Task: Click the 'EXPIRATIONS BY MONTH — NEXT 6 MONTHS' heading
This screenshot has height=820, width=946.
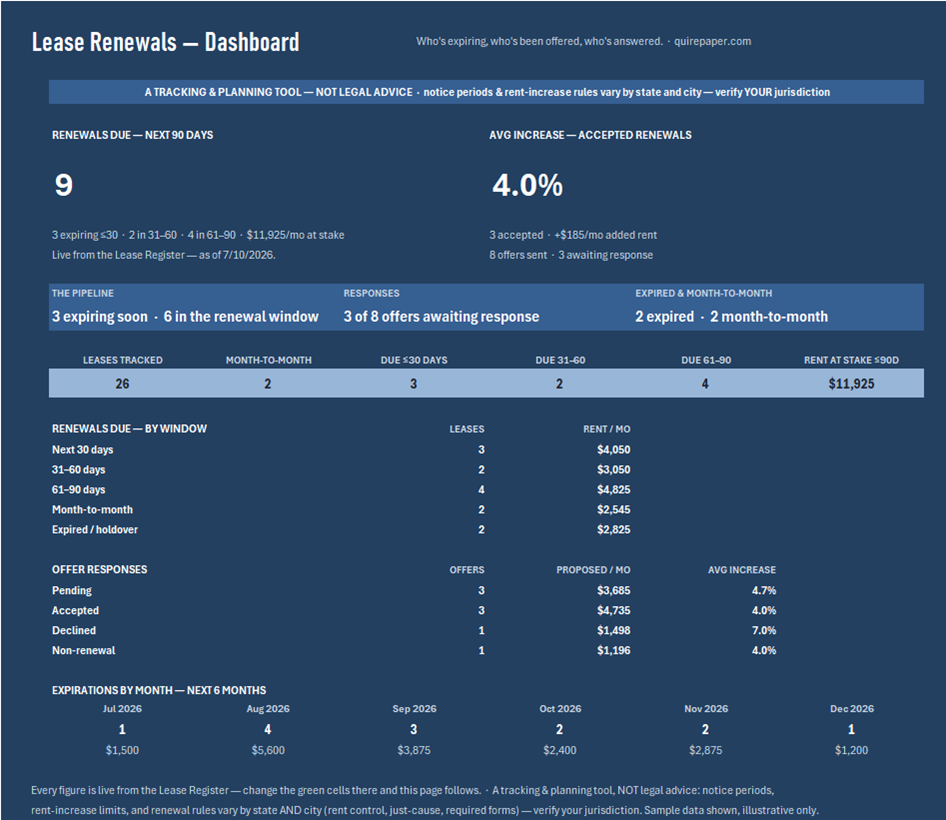Action: pyautogui.click(x=159, y=690)
